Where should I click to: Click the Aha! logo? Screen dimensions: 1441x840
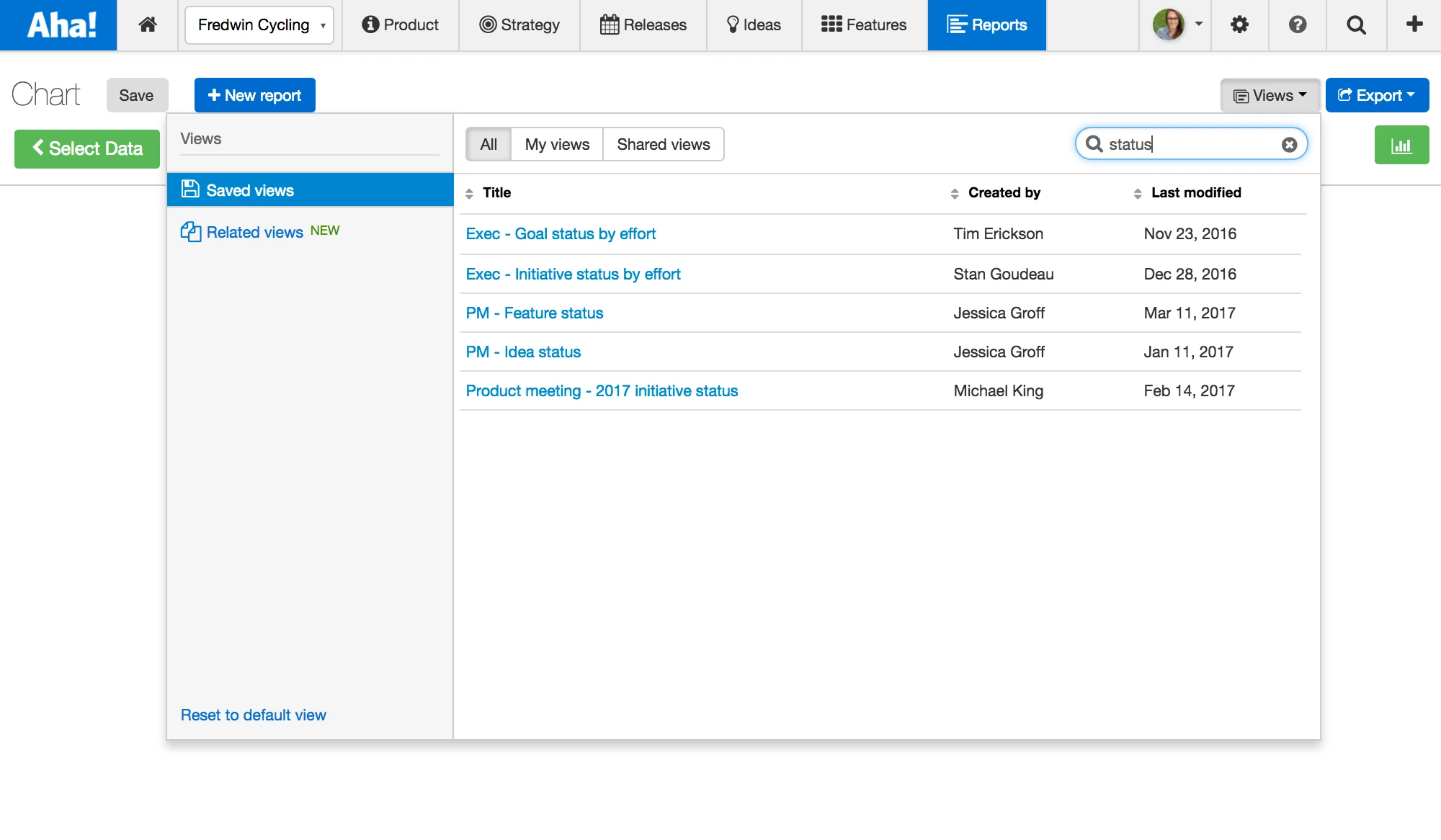tap(61, 24)
